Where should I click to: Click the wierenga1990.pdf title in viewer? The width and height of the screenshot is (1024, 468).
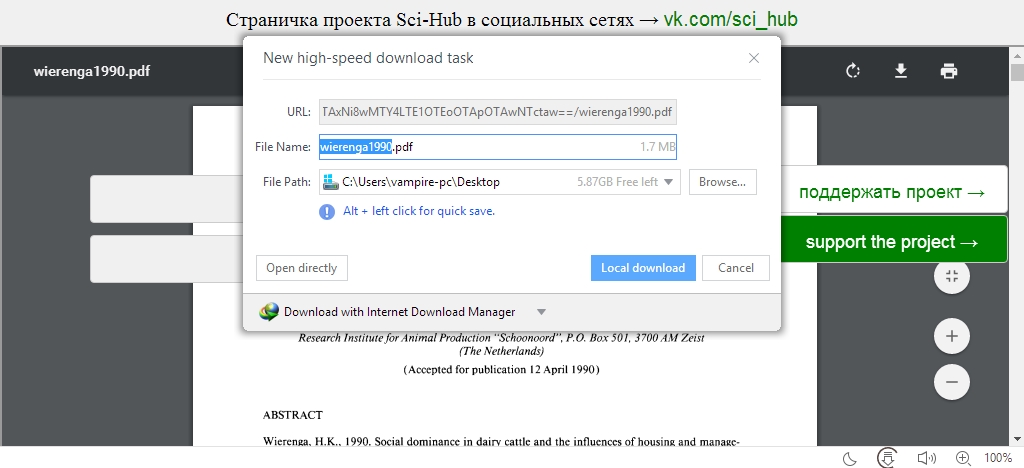pyautogui.click(x=91, y=71)
